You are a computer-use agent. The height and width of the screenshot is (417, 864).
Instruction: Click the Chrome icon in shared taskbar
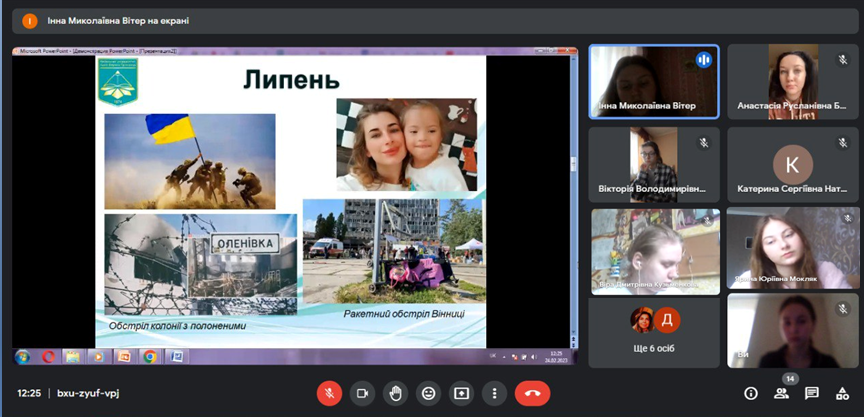point(149,356)
